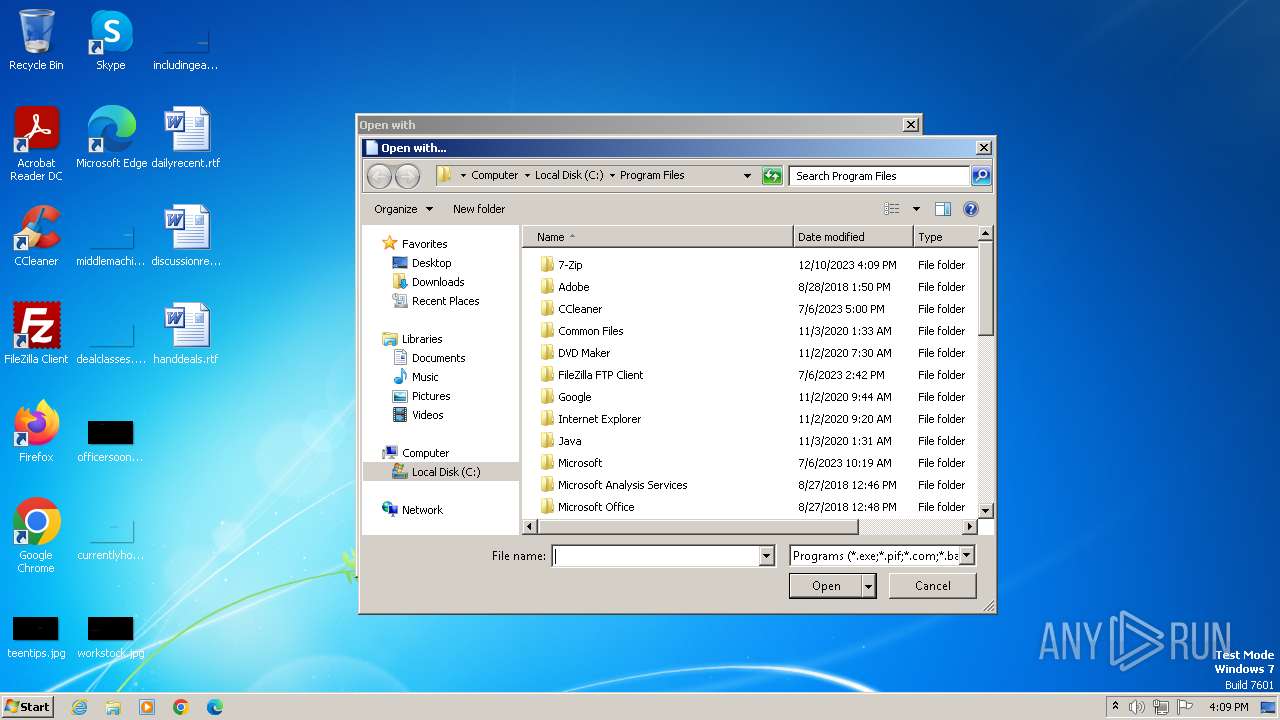Click the Local Disk (C:) breadcrumb segment
The width and height of the screenshot is (1280, 720).
coord(569,175)
